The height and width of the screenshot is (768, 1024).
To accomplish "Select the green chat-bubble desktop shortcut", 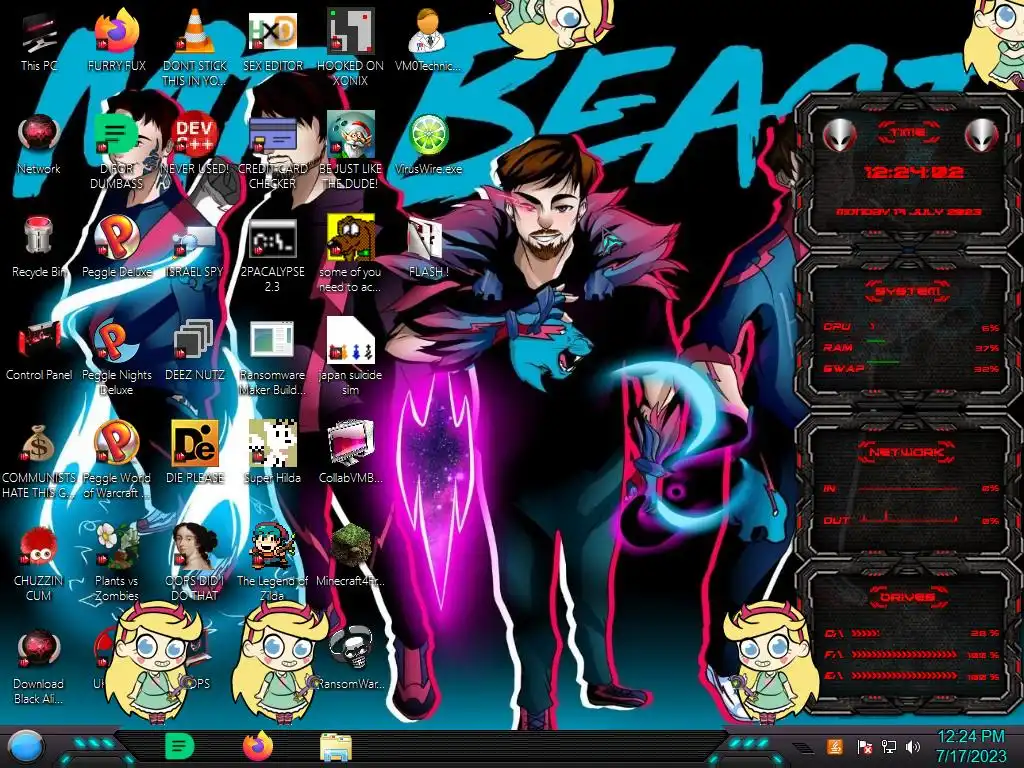I will point(116,150).
